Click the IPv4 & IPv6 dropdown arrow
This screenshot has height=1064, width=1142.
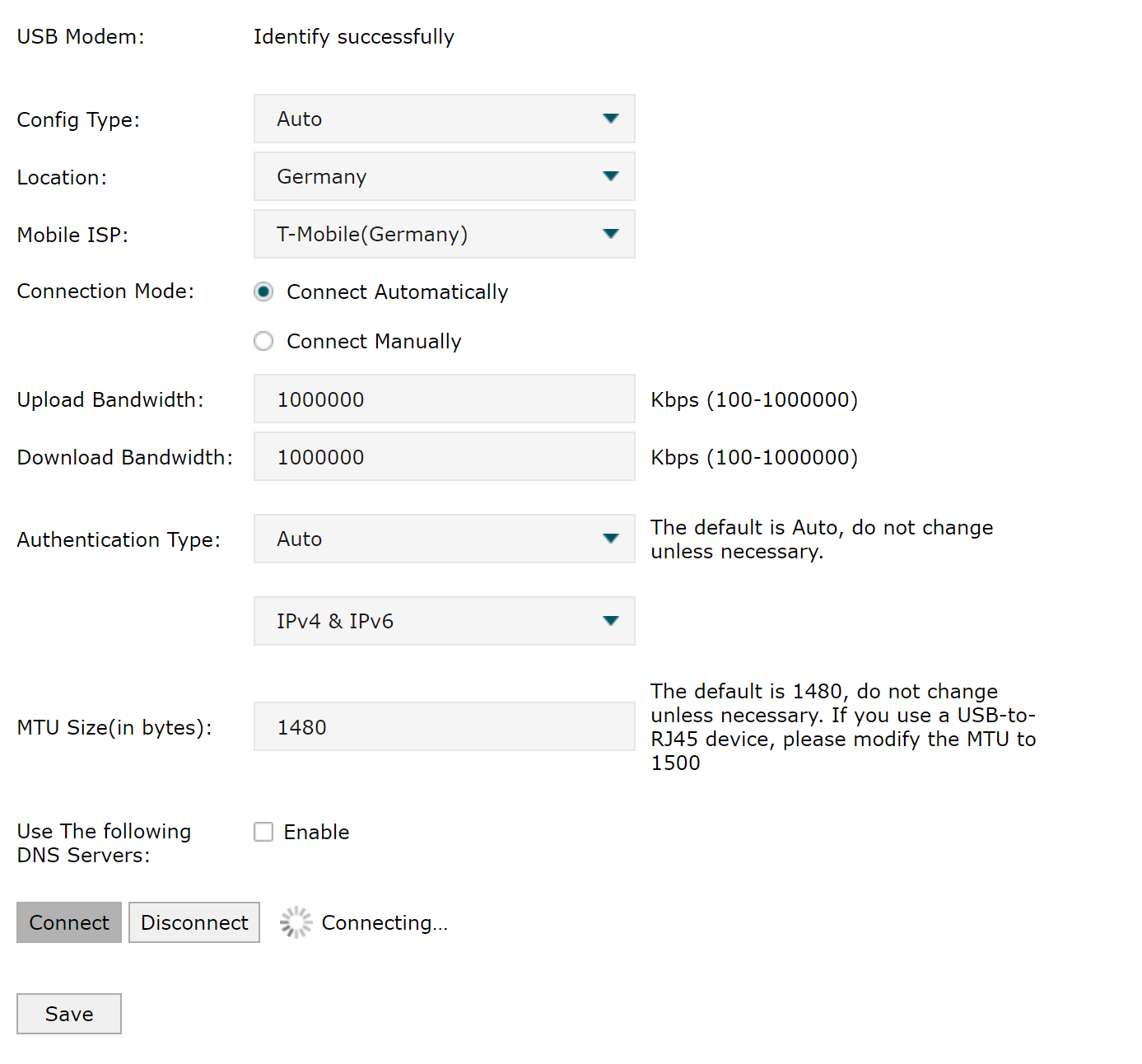[610, 621]
